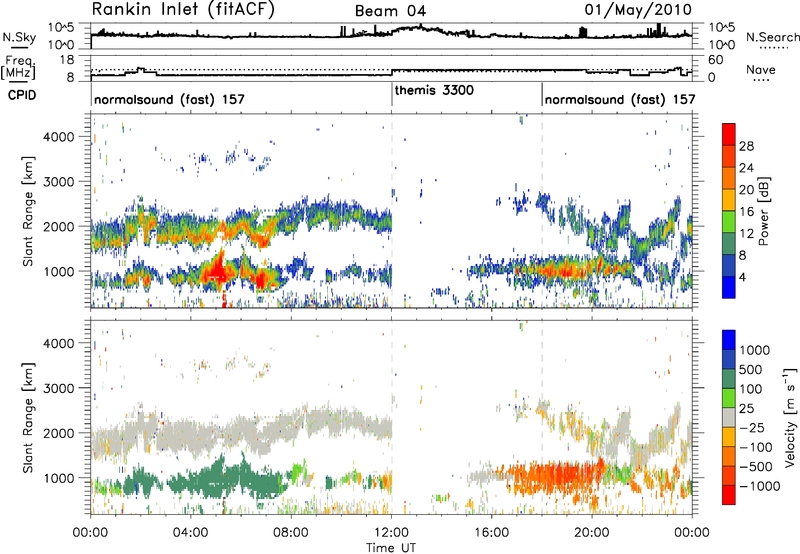Click the '16:00' time axis label

[x=492, y=533]
